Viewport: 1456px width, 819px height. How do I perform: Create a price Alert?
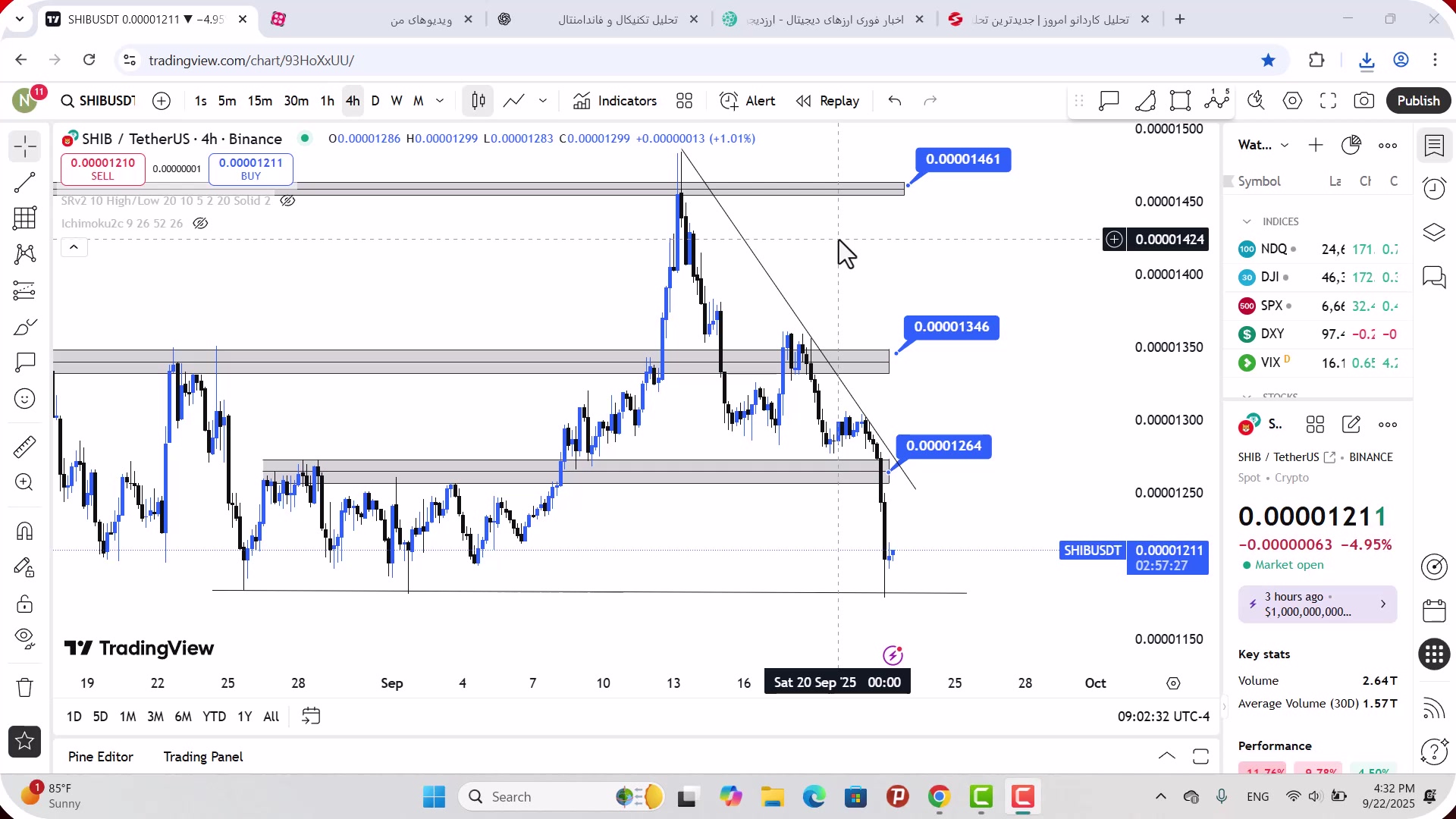(748, 101)
